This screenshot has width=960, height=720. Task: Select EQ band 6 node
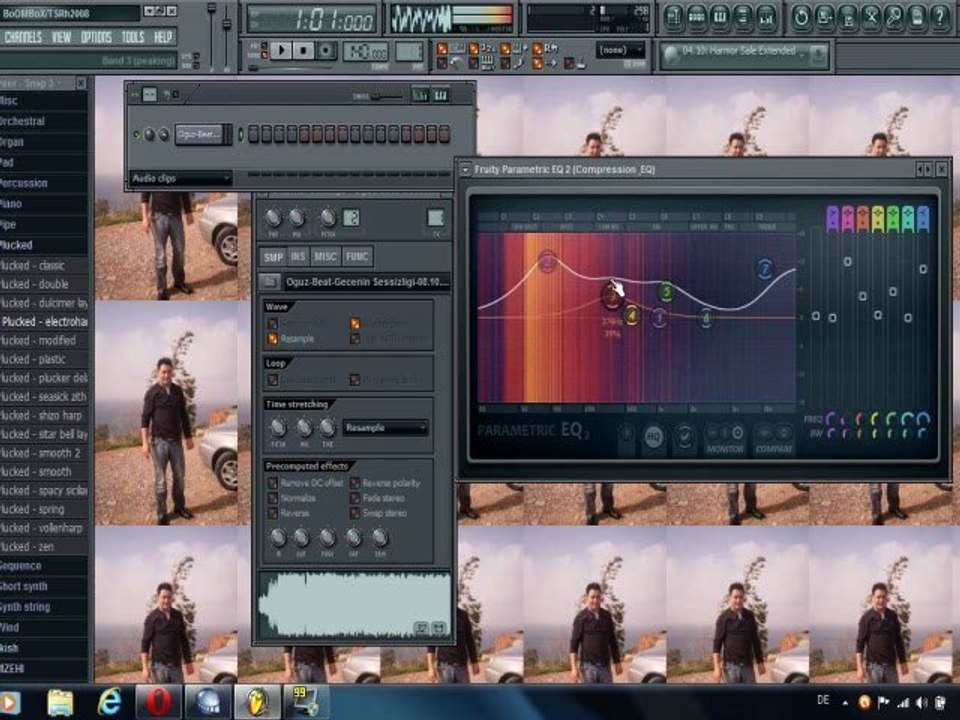pos(706,318)
